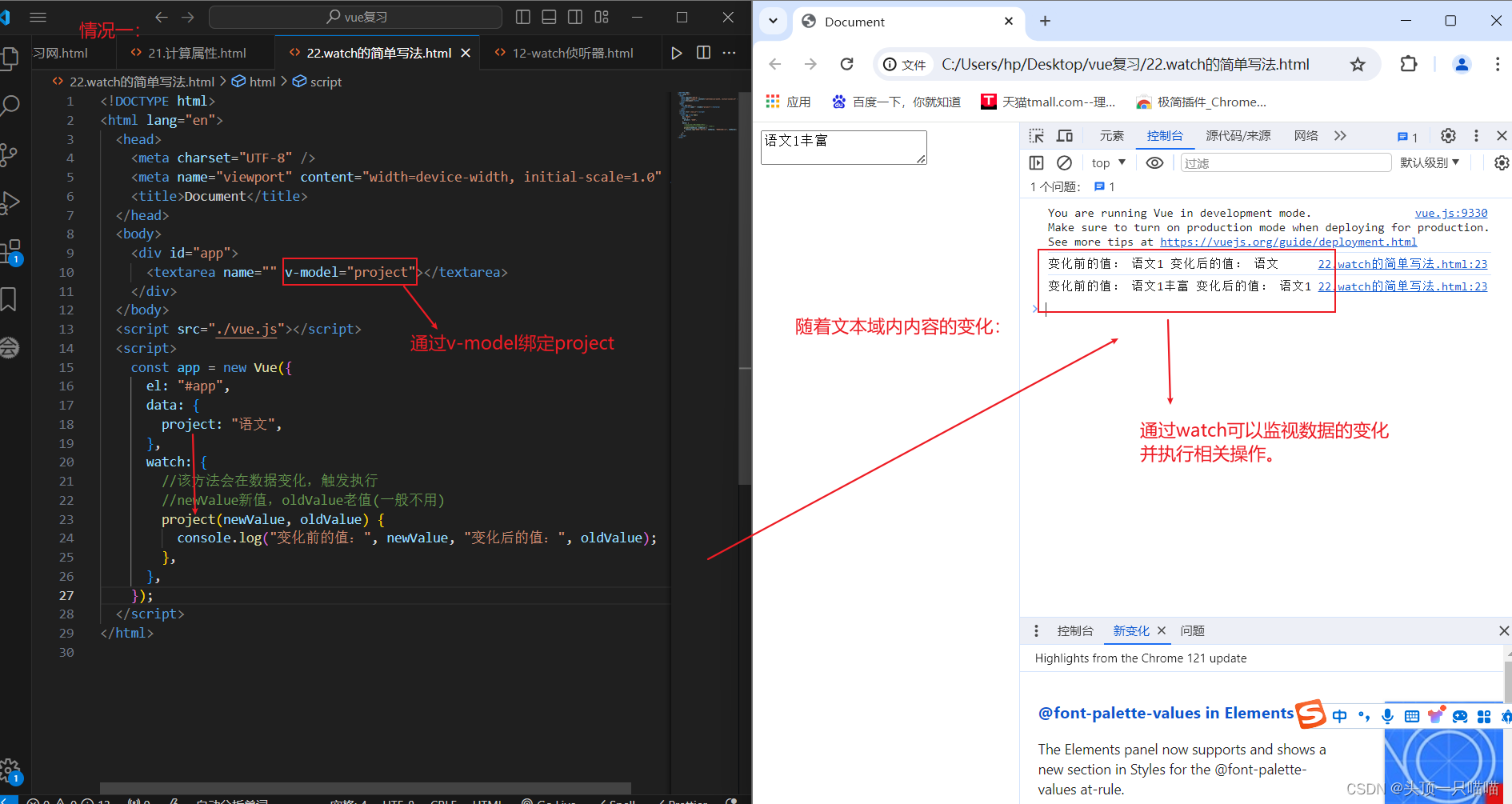The height and width of the screenshot is (804, 1512).
Task: Activate DevTools inspect element picker
Action: pos(1037,136)
